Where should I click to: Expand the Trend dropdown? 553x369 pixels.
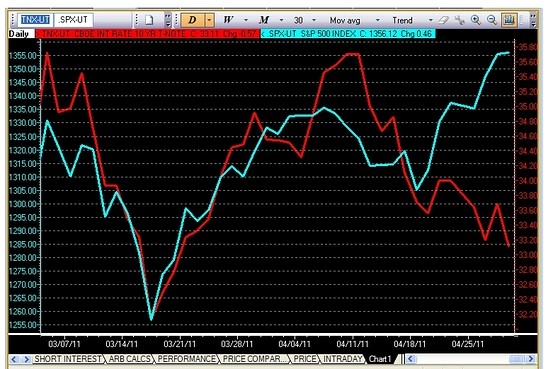pyautogui.click(x=430, y=20)
